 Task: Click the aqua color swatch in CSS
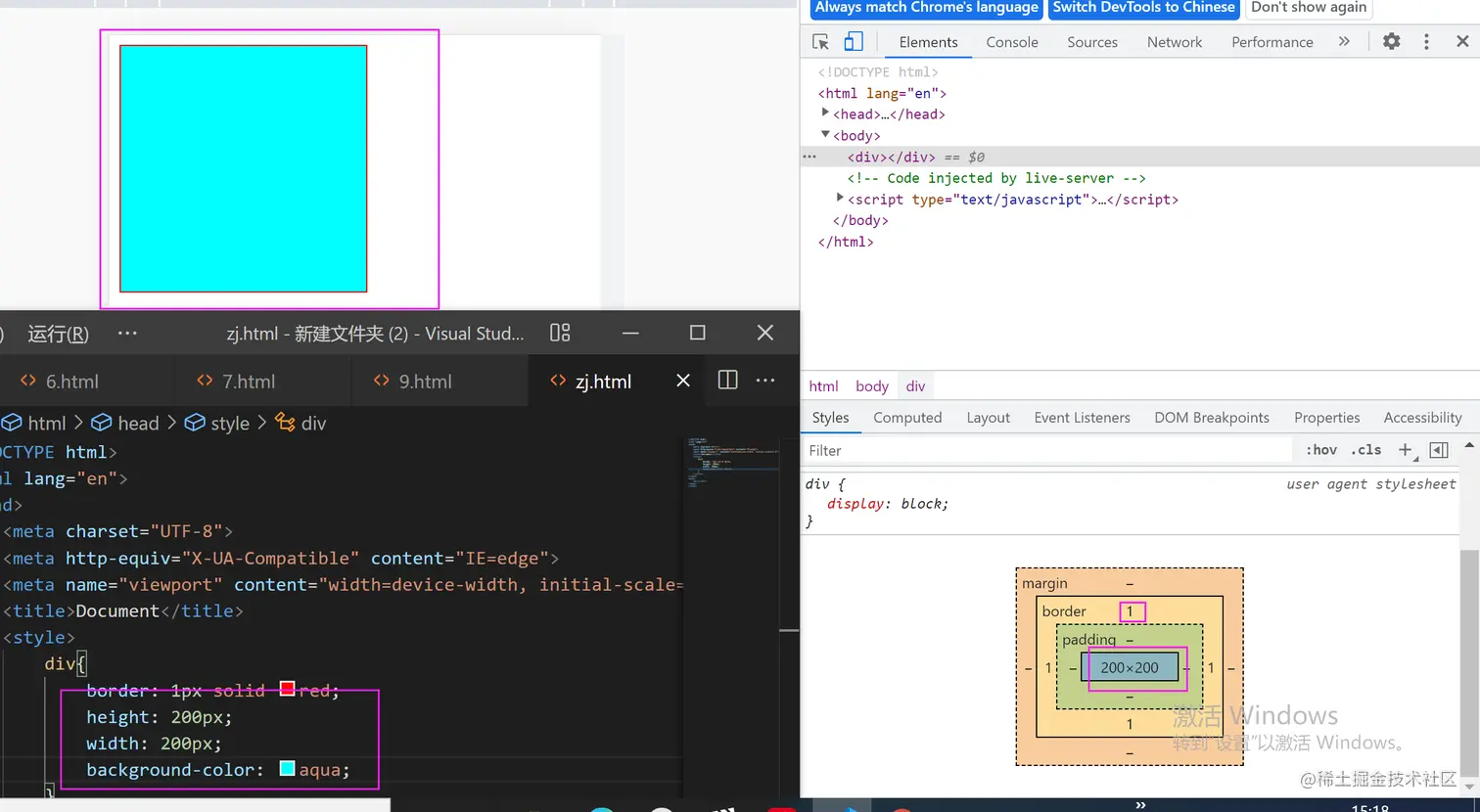(287, 768)
